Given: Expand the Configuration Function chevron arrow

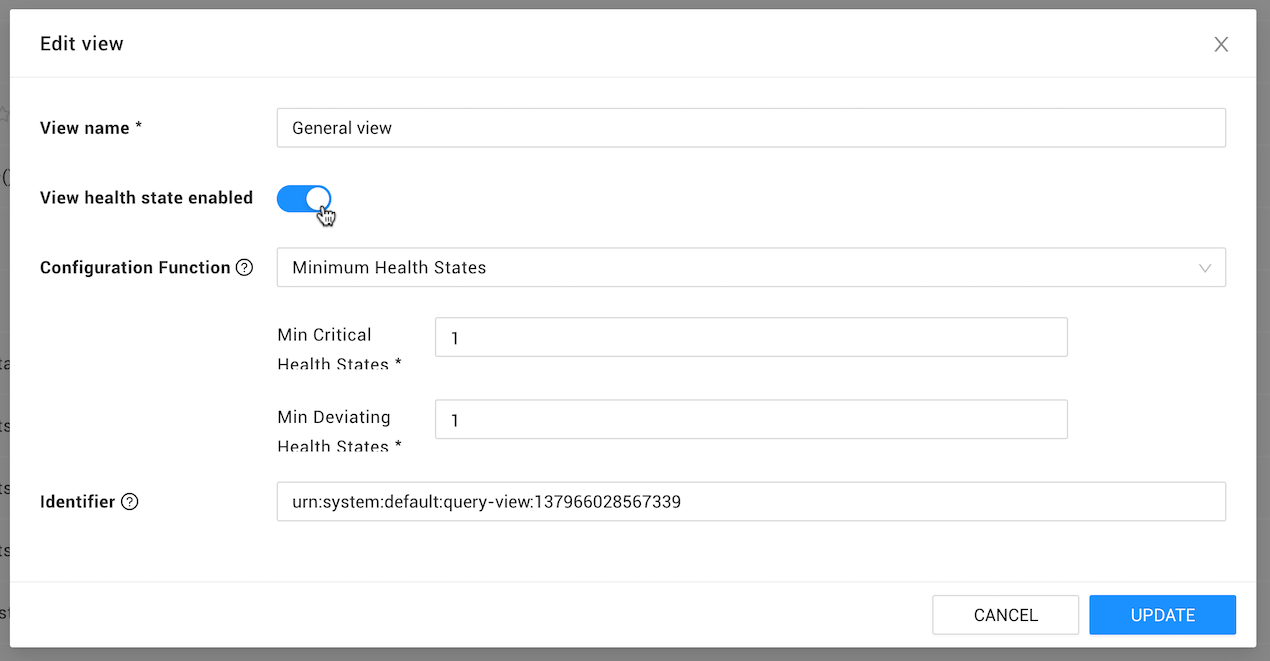Looking at the screenshot, I should [1205, 268].
